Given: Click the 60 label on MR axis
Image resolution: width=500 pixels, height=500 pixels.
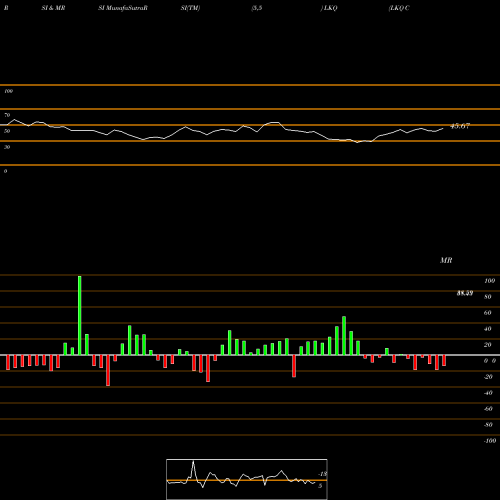Looking at the screenshot, I should pos(488,313).
